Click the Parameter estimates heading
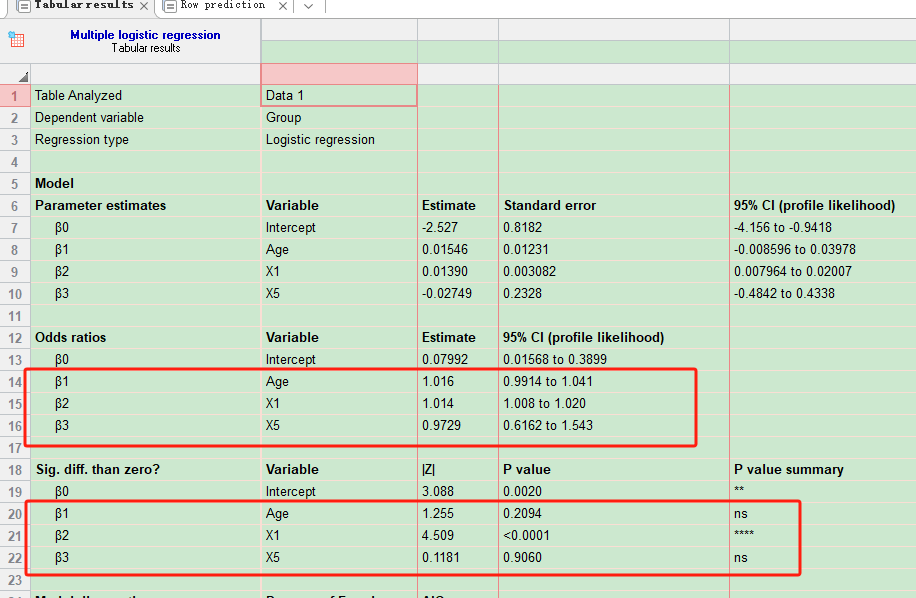 tap(100, 206)
